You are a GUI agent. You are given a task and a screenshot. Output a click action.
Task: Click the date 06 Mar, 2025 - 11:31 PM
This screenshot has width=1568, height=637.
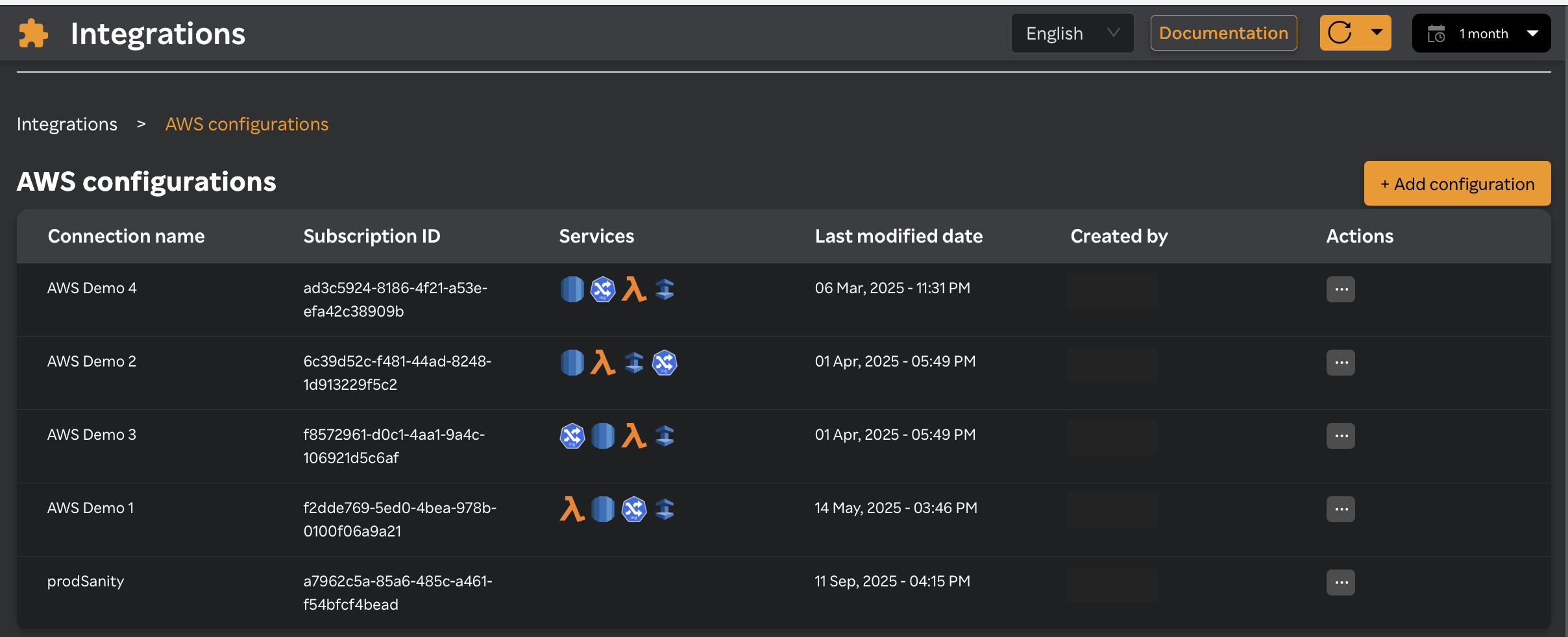tap(892, 288)
